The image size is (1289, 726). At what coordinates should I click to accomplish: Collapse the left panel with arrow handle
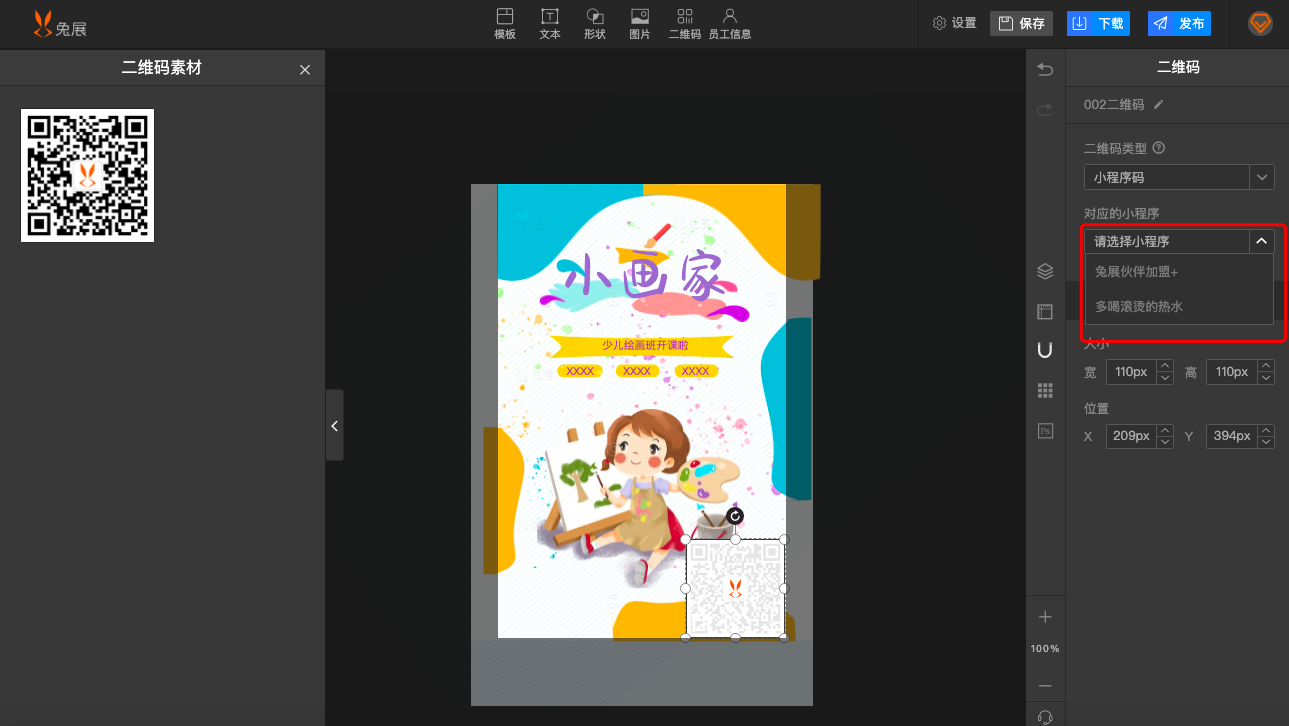pyautogui.click(x=334, y=425)
